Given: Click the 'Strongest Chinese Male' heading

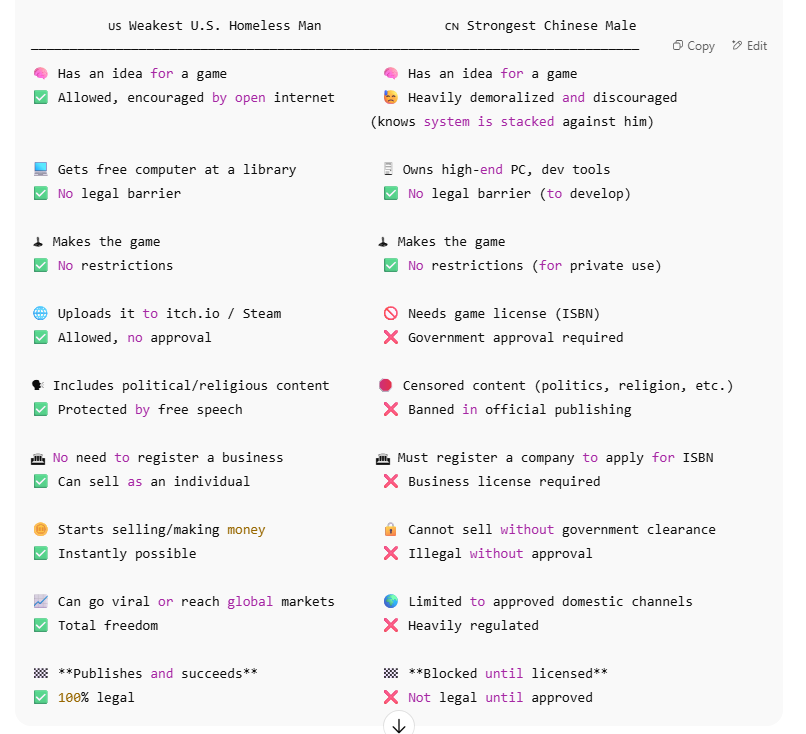Looking at the screenshot, I should pyautogui.click(x=551, y=26).
